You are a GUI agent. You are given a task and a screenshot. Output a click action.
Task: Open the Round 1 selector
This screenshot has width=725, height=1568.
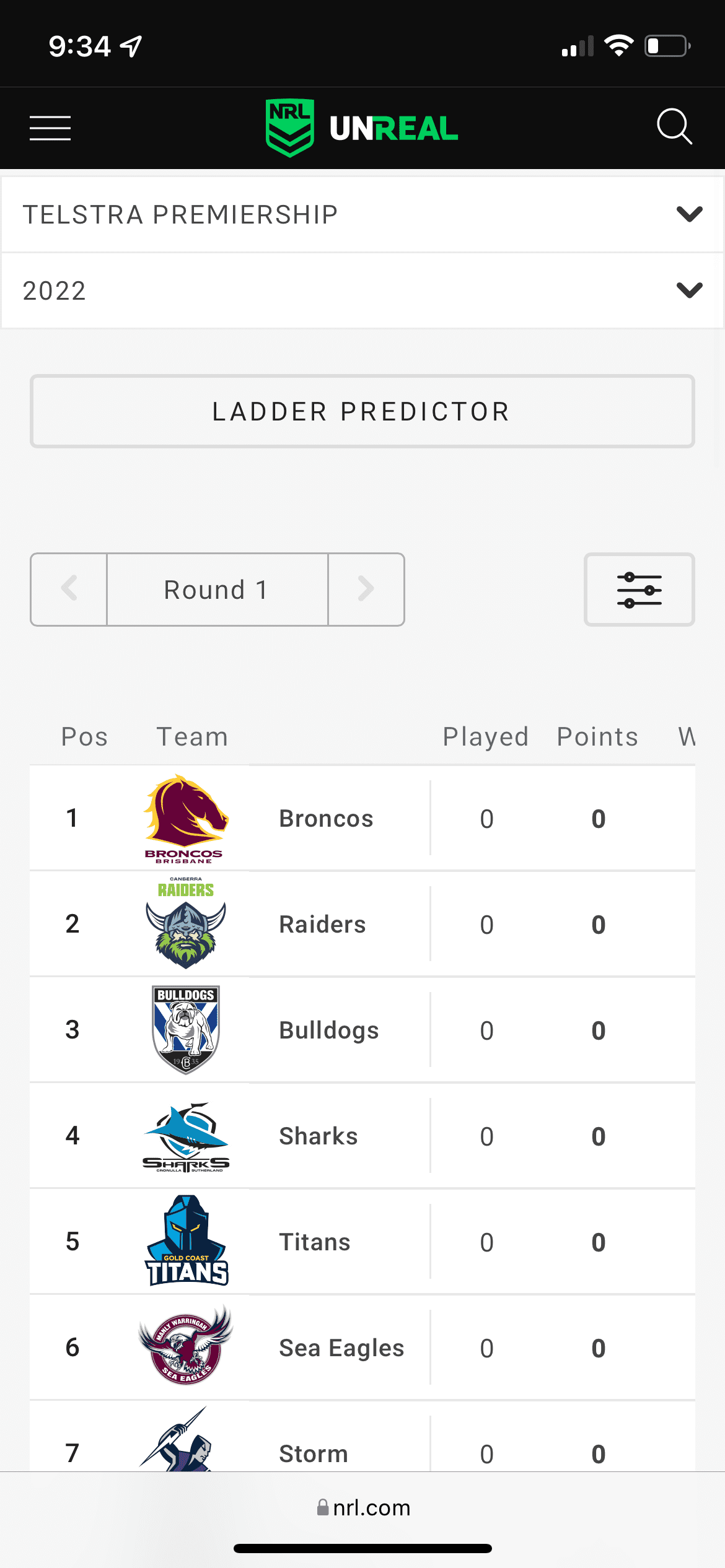tap(217, 590)
